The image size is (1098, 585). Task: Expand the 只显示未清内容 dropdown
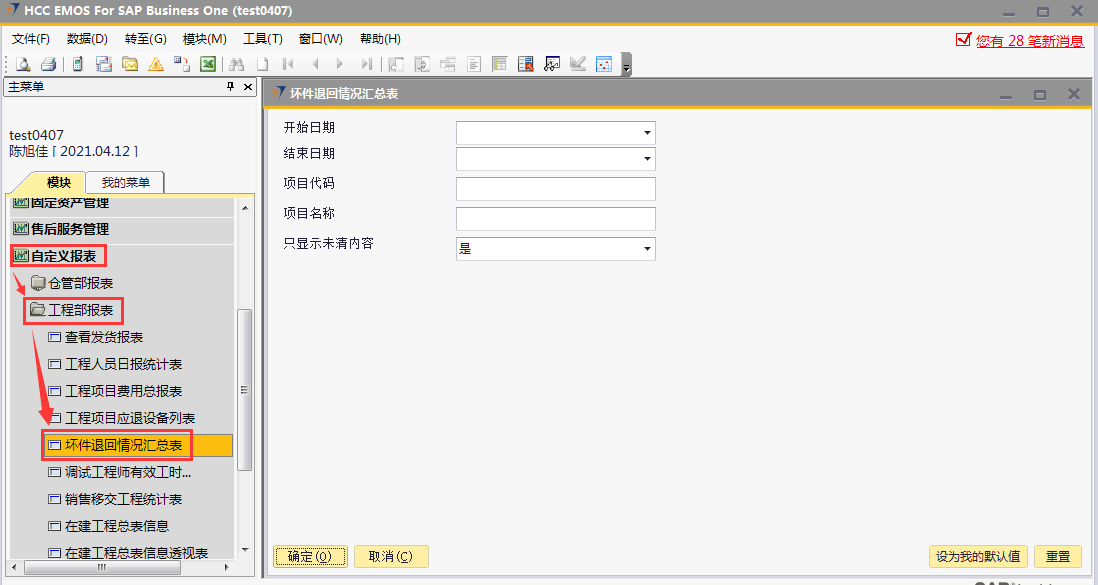[647, 249]
